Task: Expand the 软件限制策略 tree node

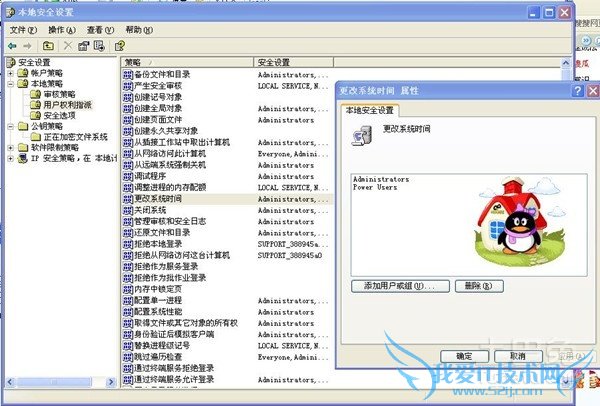Action: [11, 148]
